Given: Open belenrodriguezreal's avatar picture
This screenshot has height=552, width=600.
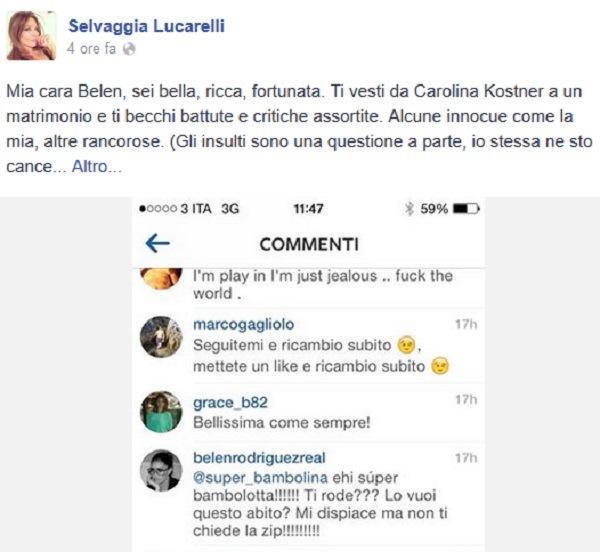Looking at the screenshot, I should pyautogui.click(x=161, y=471).
